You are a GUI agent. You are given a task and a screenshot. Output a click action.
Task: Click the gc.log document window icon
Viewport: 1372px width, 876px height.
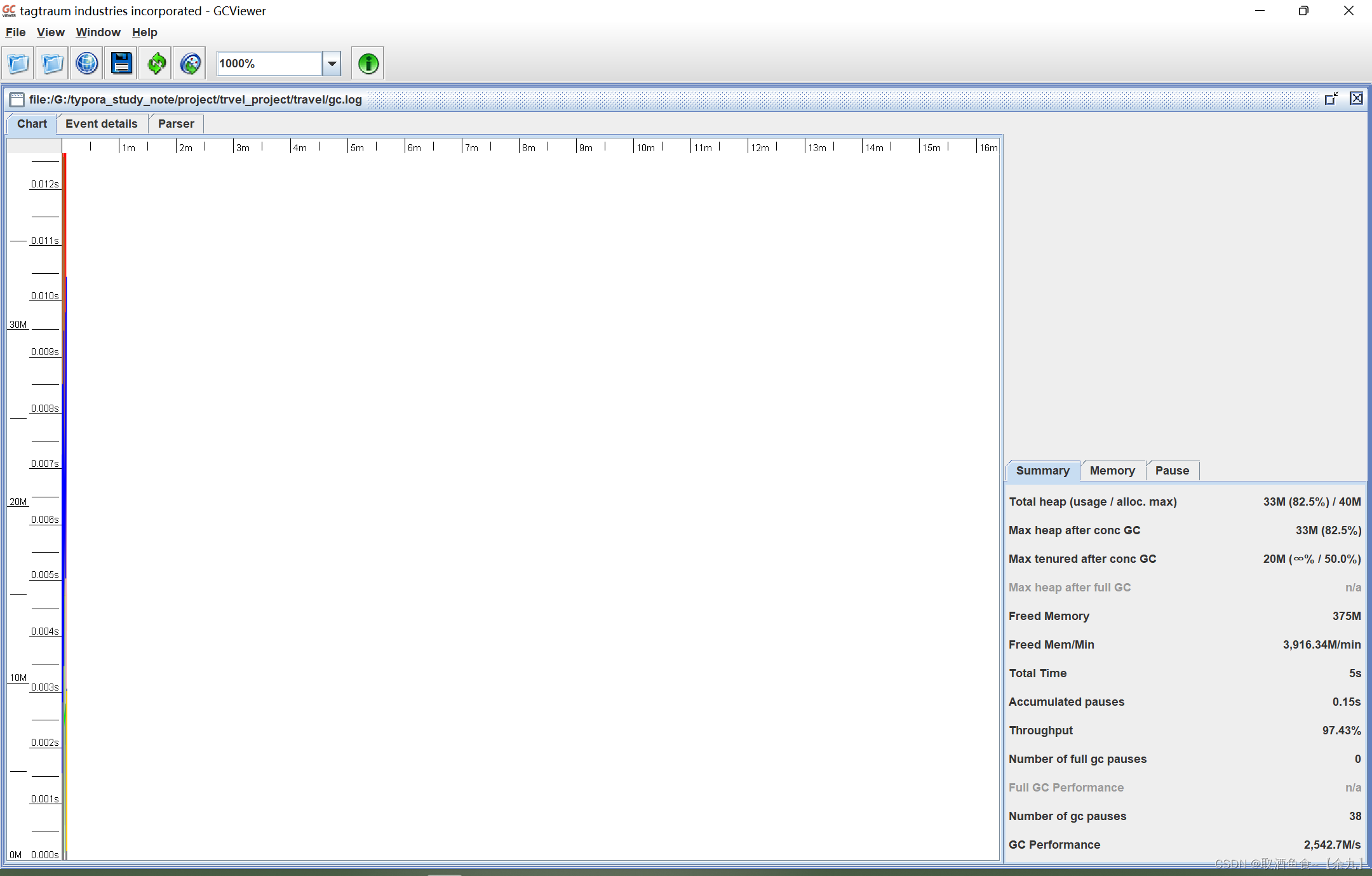(x=17, y=100)
